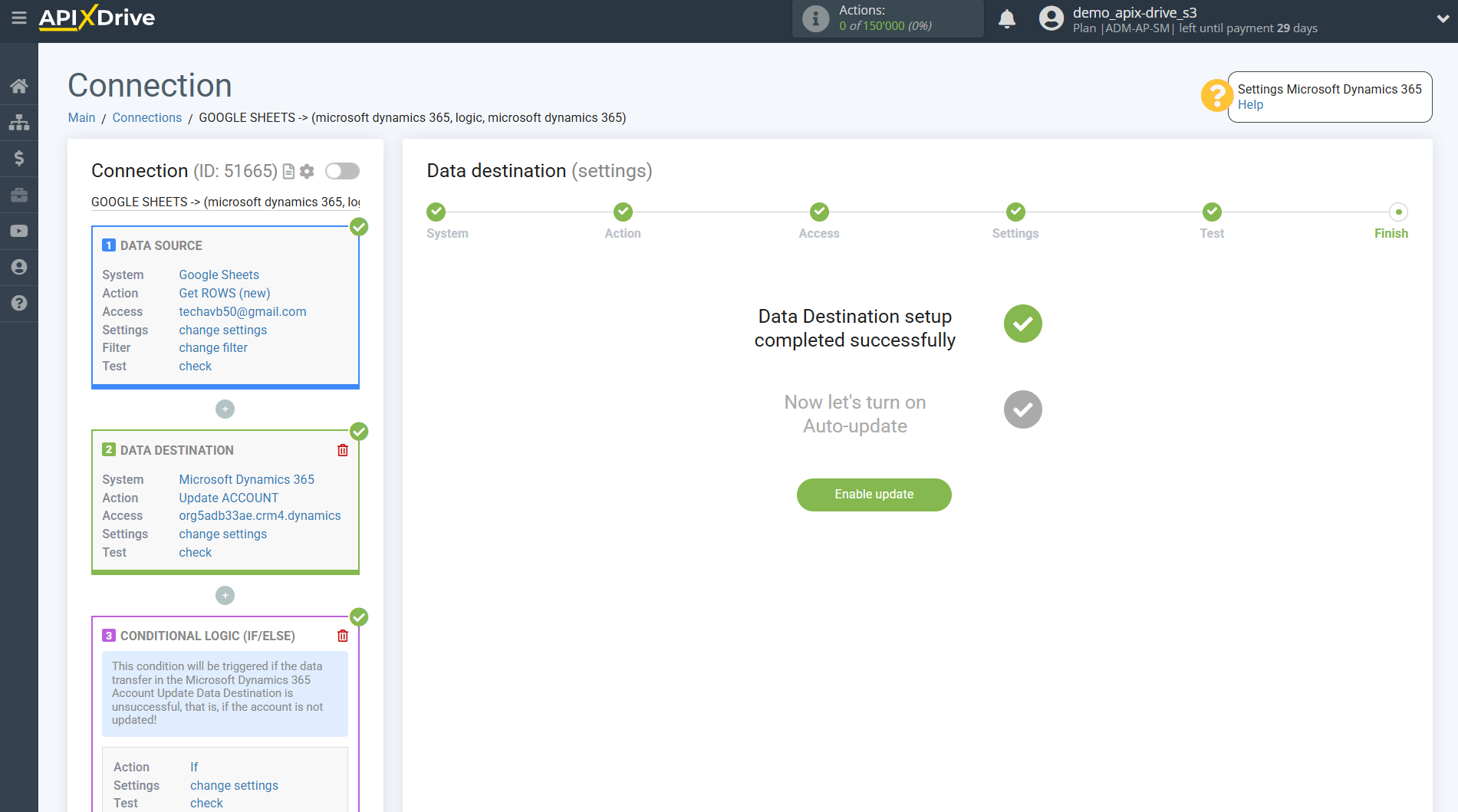Click the connection log document icon
Screen dimensions: 1458x812
pos(288,172)
